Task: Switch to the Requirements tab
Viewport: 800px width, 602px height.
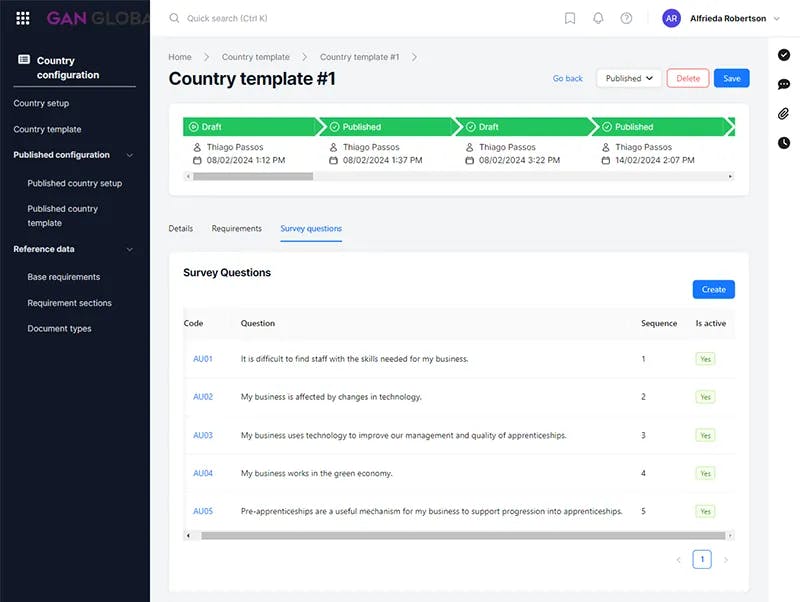Action: 236,229
